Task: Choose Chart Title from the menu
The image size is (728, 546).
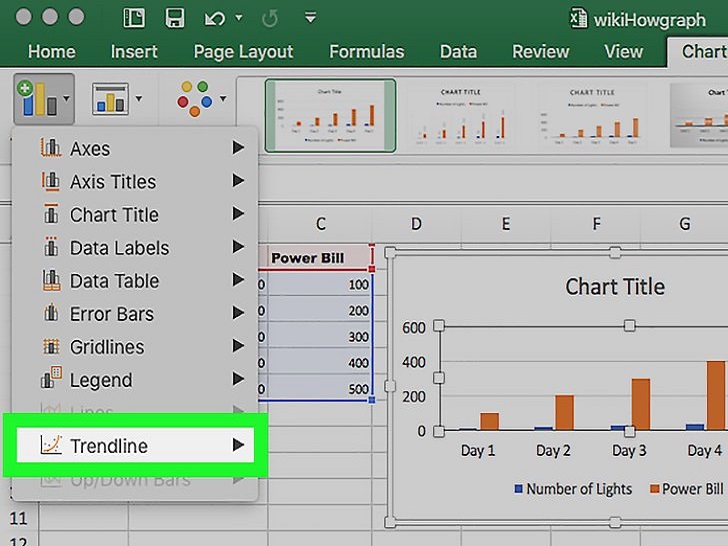Action: [134, 214]
